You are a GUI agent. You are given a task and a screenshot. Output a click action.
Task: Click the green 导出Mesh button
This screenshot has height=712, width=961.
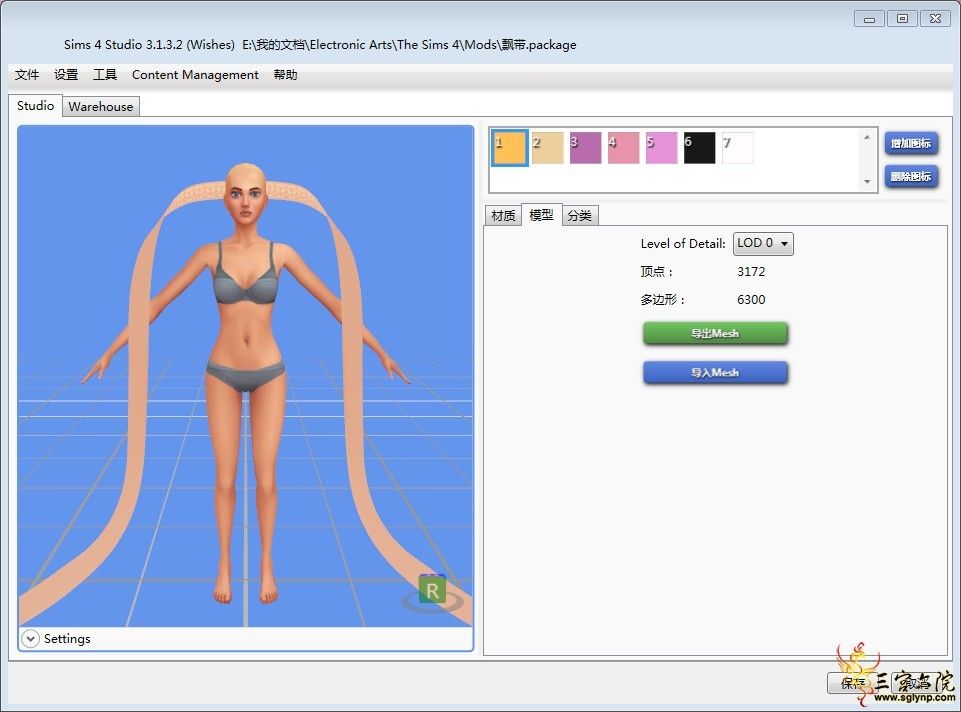coord(715,333)
